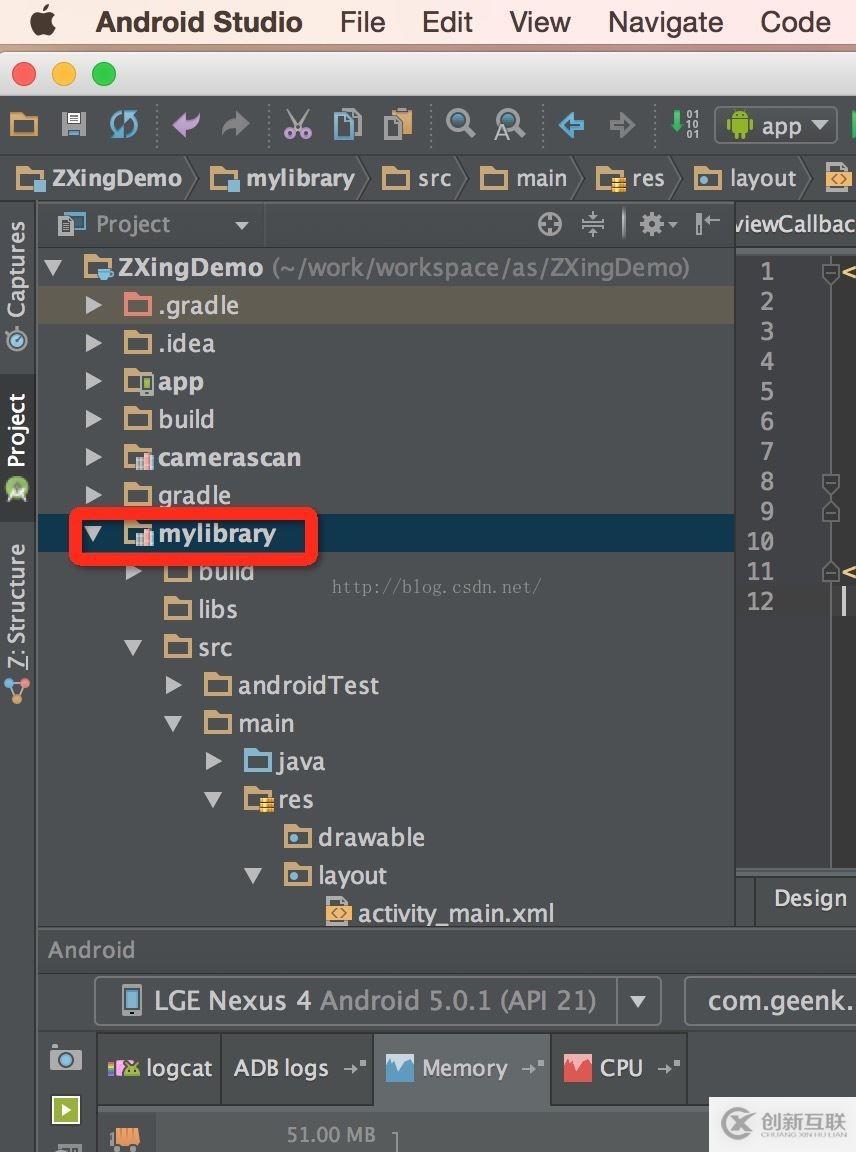Click the Initiate GC truck icon

pos(123,1139)
